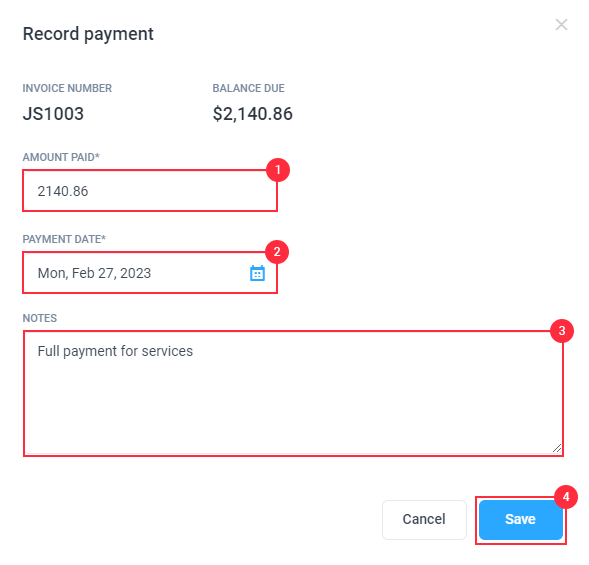Click the red step 1 badge
This screenshot has height=565, width=589.
pyautogui.click(x=278, y=170)
